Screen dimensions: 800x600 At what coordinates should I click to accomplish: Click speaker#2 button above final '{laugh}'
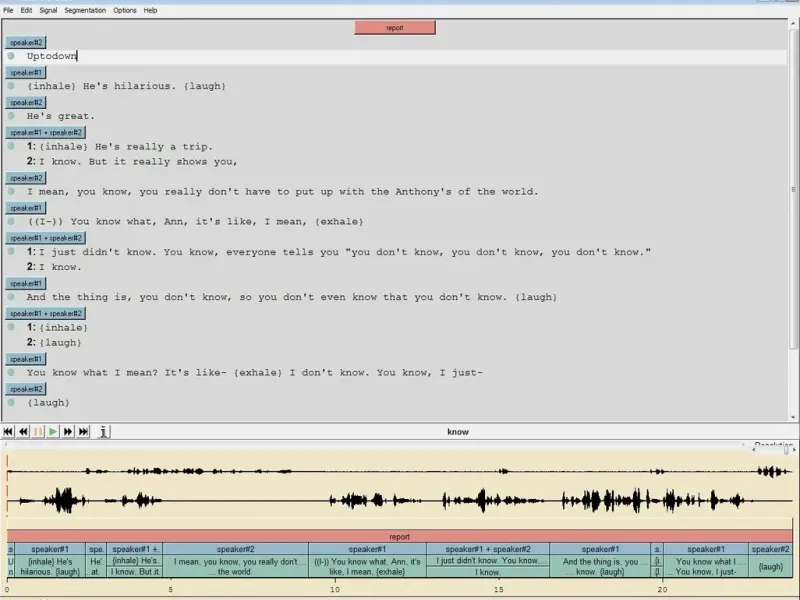point(26,389)
